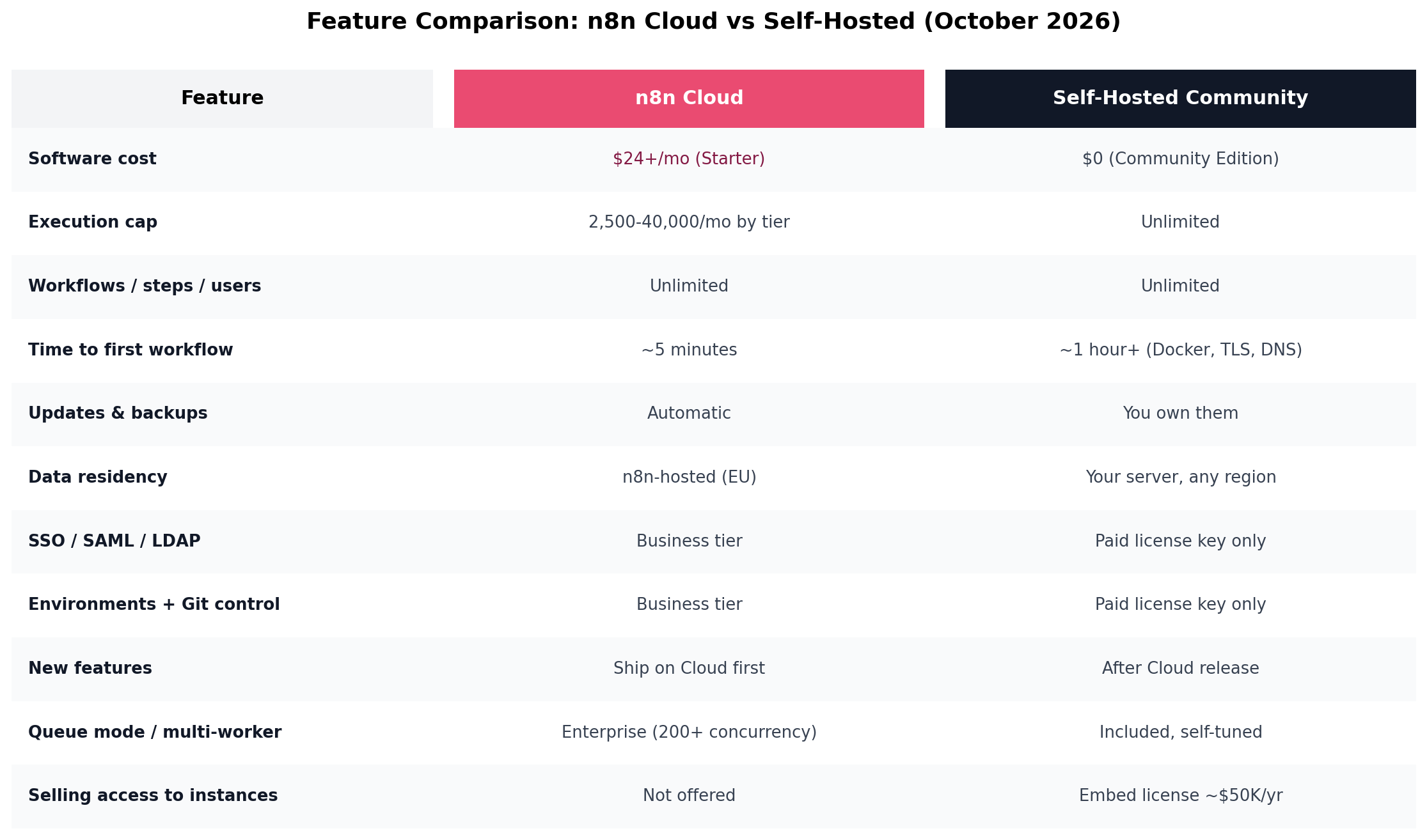Click the '$0 (Community Edition)' cell

coord(1180,159)
